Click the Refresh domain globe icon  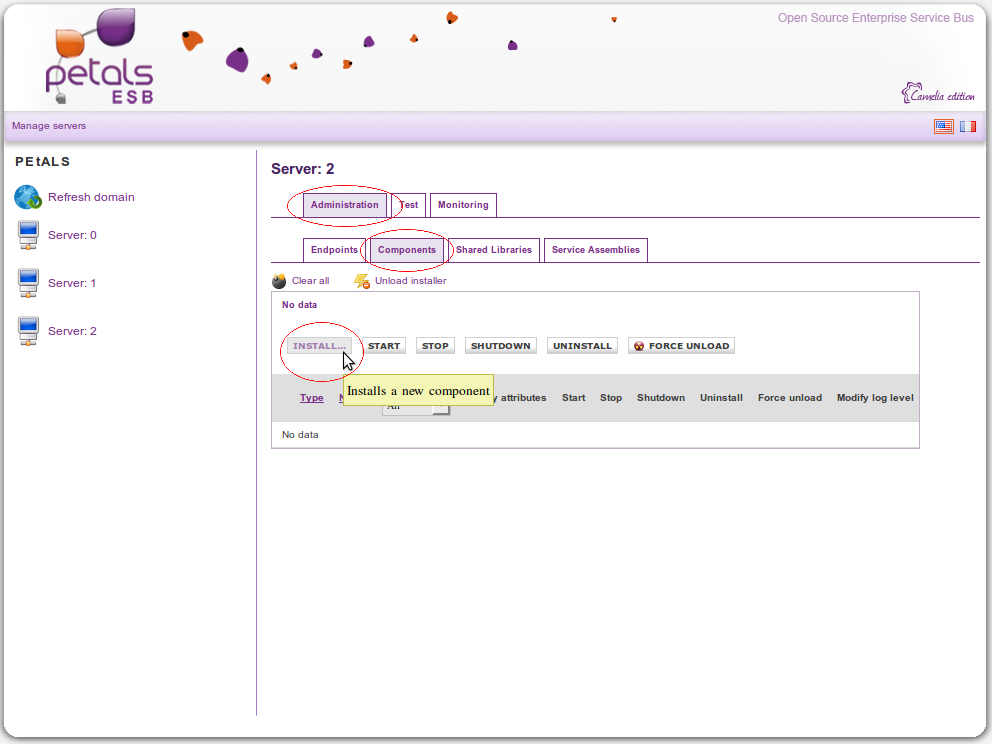pyautogui.click(x=27, y=197)
